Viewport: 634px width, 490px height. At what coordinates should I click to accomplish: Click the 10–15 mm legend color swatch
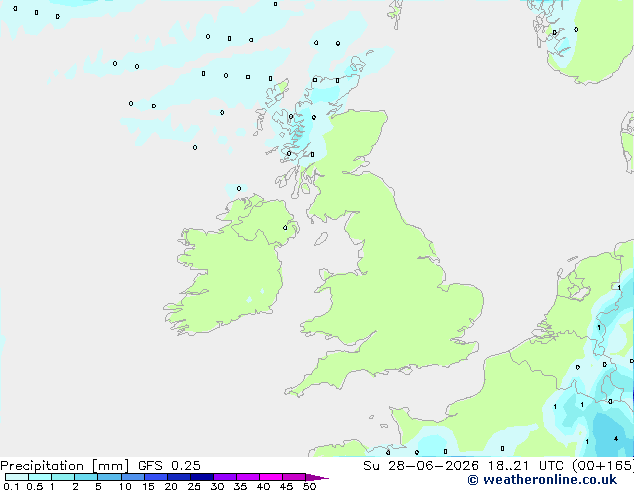point(133,477)
